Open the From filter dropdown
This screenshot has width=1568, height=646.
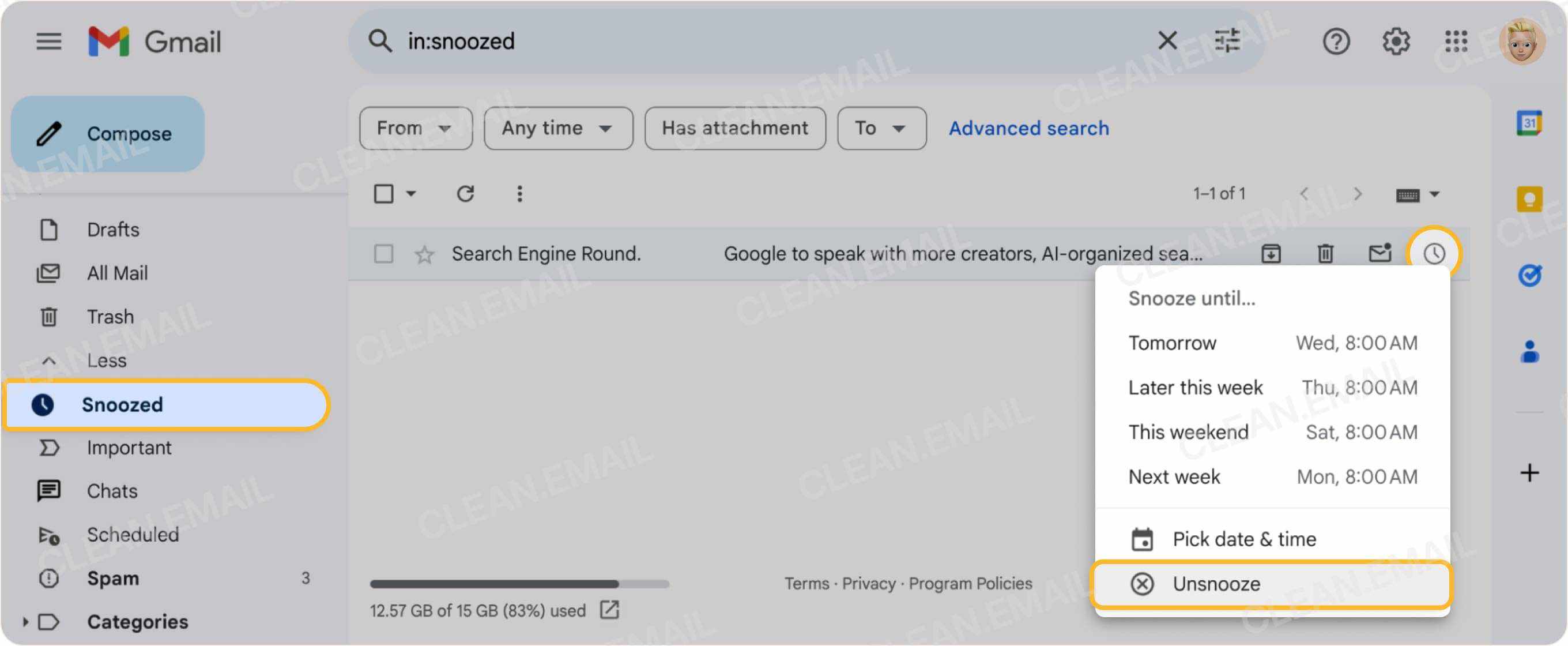416,128
